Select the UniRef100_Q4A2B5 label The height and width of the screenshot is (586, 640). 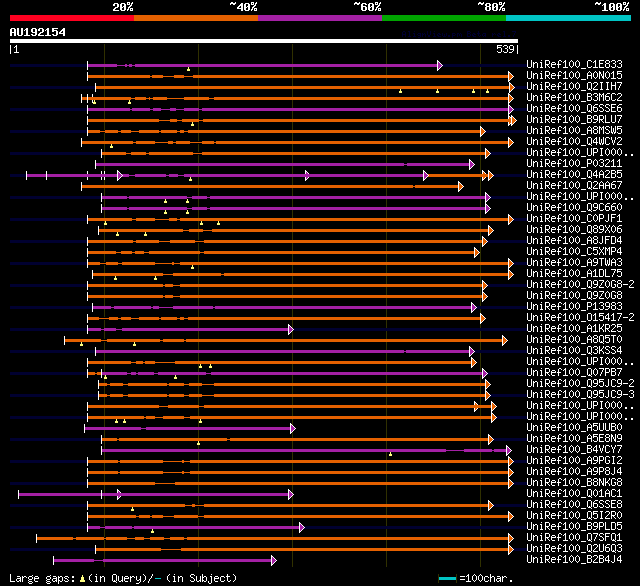(574, 174)
